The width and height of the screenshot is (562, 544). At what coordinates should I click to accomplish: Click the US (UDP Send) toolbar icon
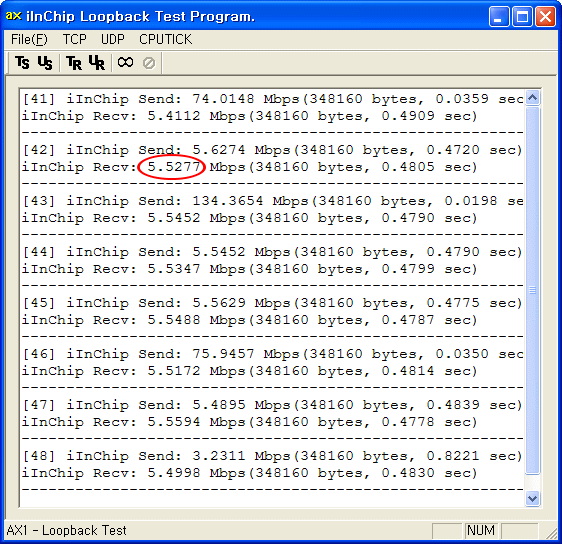[x=45, y=63]
